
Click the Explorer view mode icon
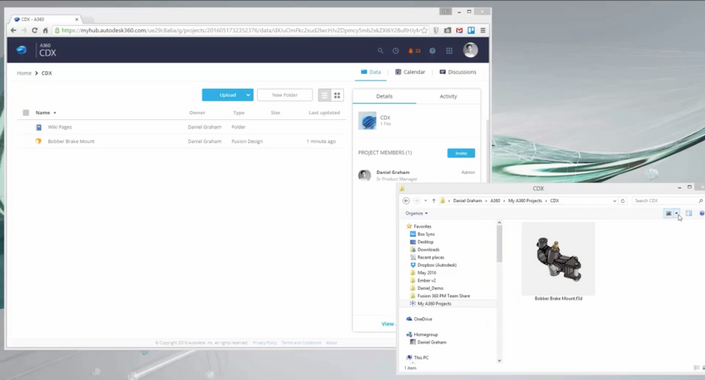pyautogui.click(x=669, y=213)
